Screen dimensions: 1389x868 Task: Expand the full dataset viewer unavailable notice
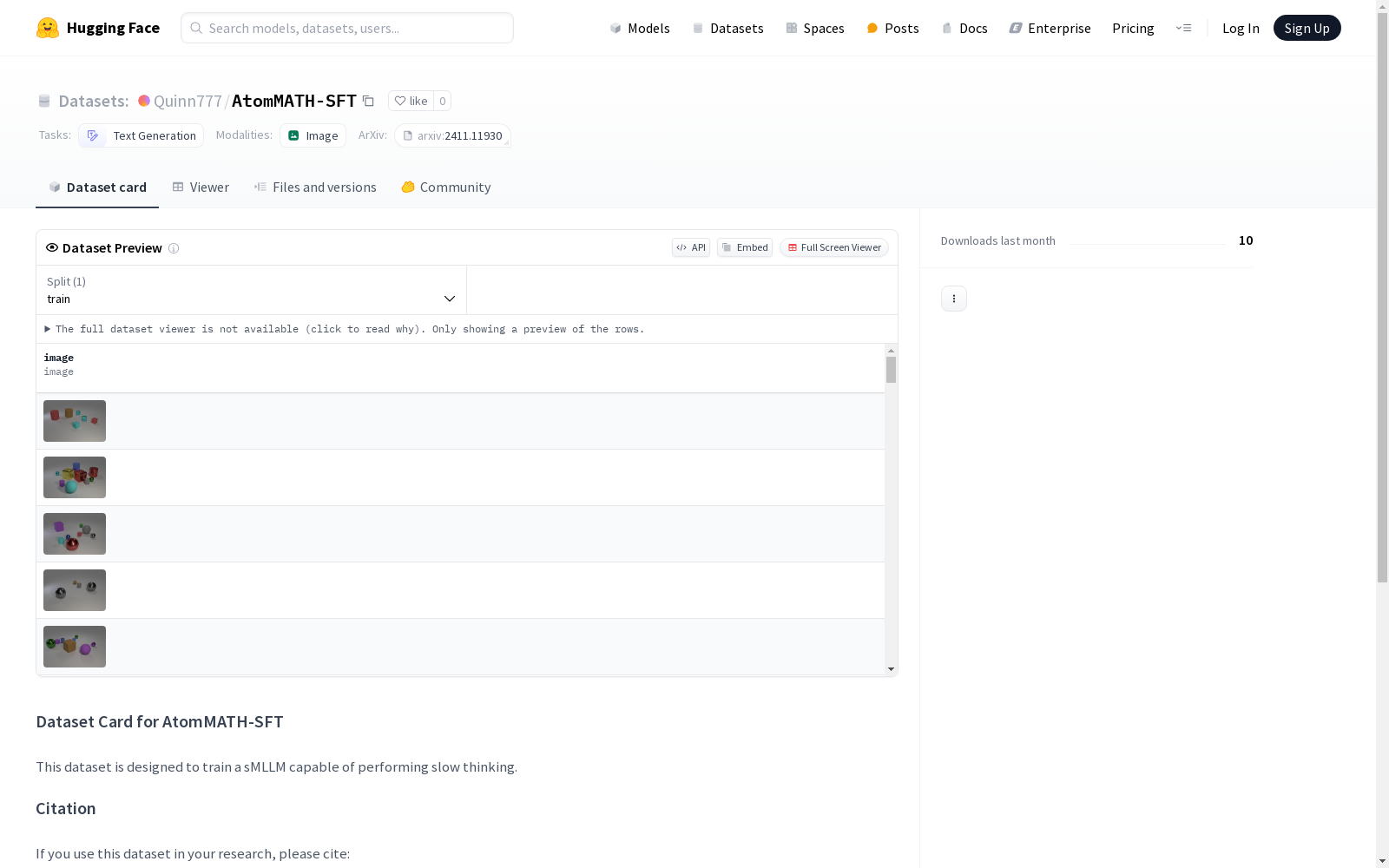pyautogui.click(x=345, y=329)
